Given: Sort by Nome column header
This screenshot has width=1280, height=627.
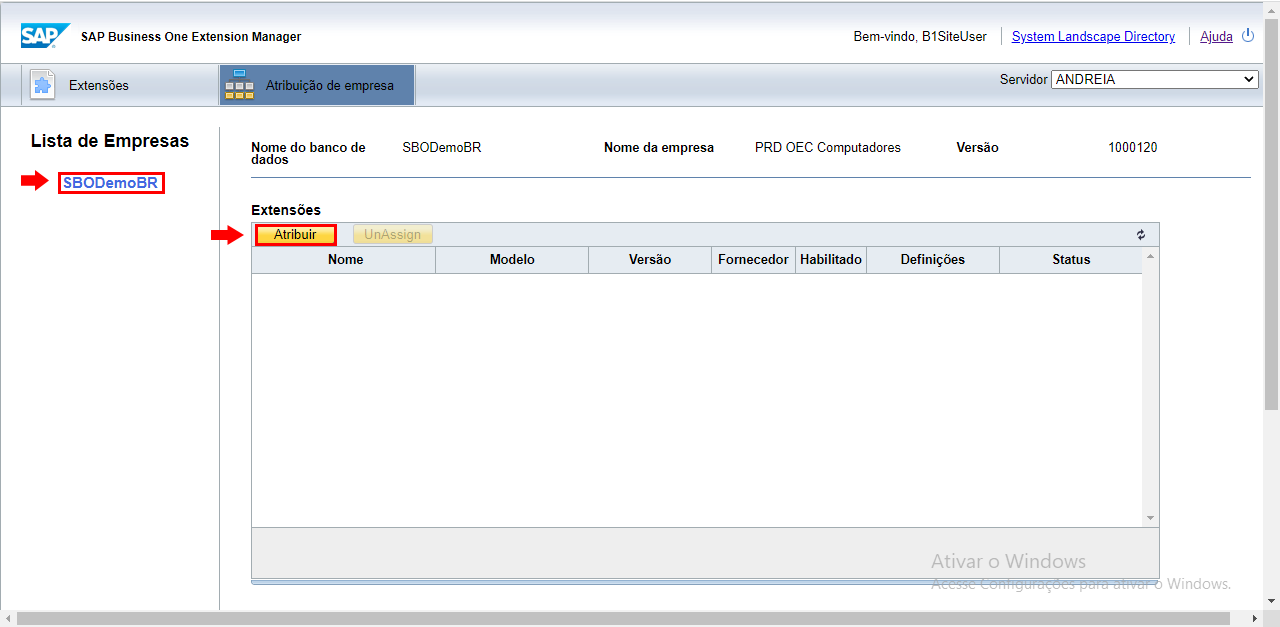Looking at the screenshot, I should 345,259.
